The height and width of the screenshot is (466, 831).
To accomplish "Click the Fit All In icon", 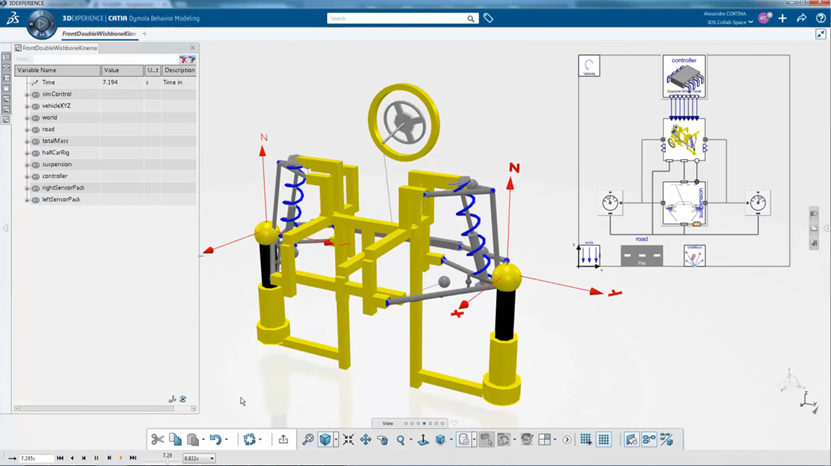I will click(348, 439).
